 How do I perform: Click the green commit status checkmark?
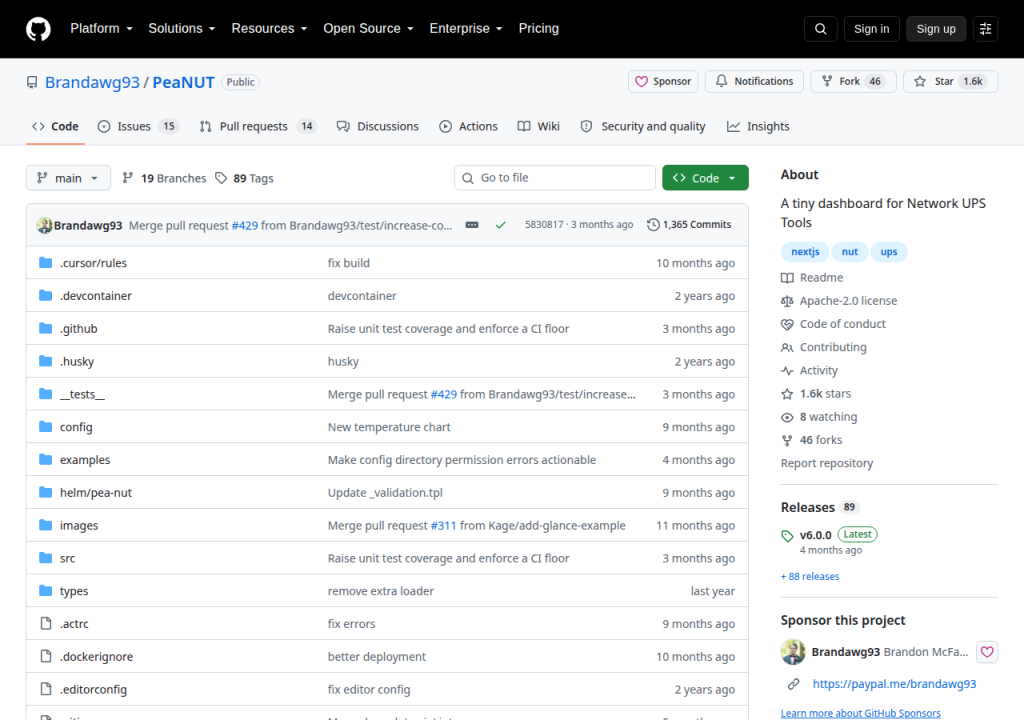[x=500, y=225]
